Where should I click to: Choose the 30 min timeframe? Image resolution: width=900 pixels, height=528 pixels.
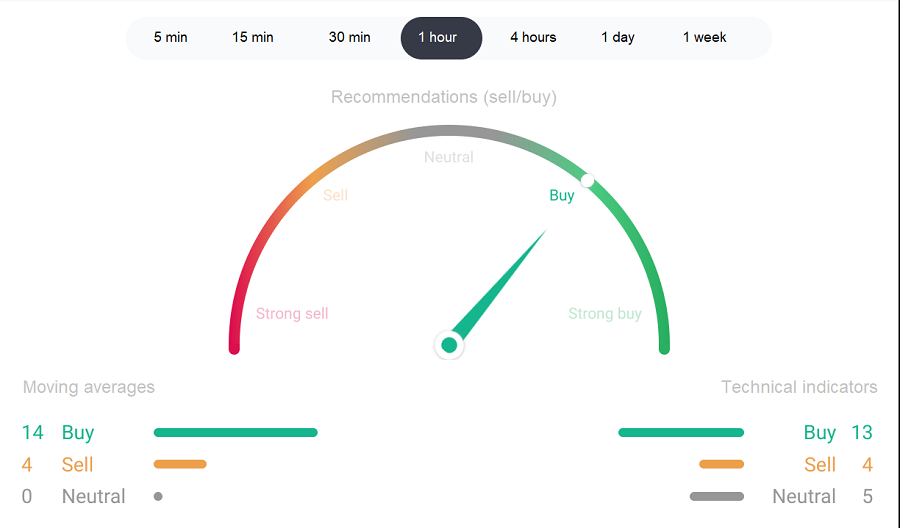[350, 37]
